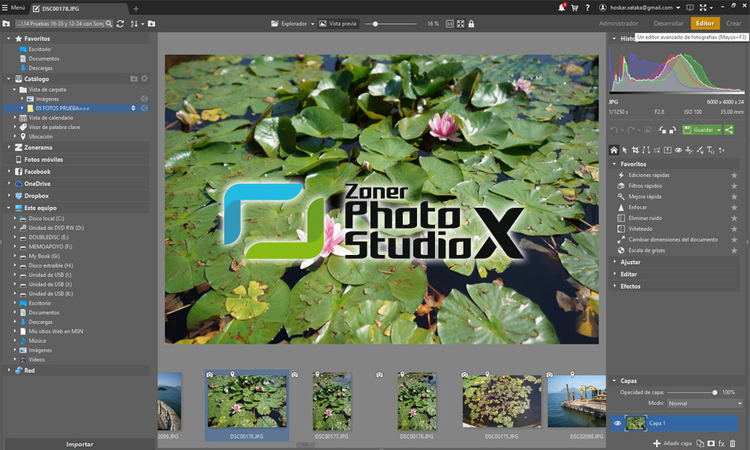Viewport: 750px width, 450px height.
Task: Toggle favorite star for Filtros rápidos
Action: (x=734, y=186)
